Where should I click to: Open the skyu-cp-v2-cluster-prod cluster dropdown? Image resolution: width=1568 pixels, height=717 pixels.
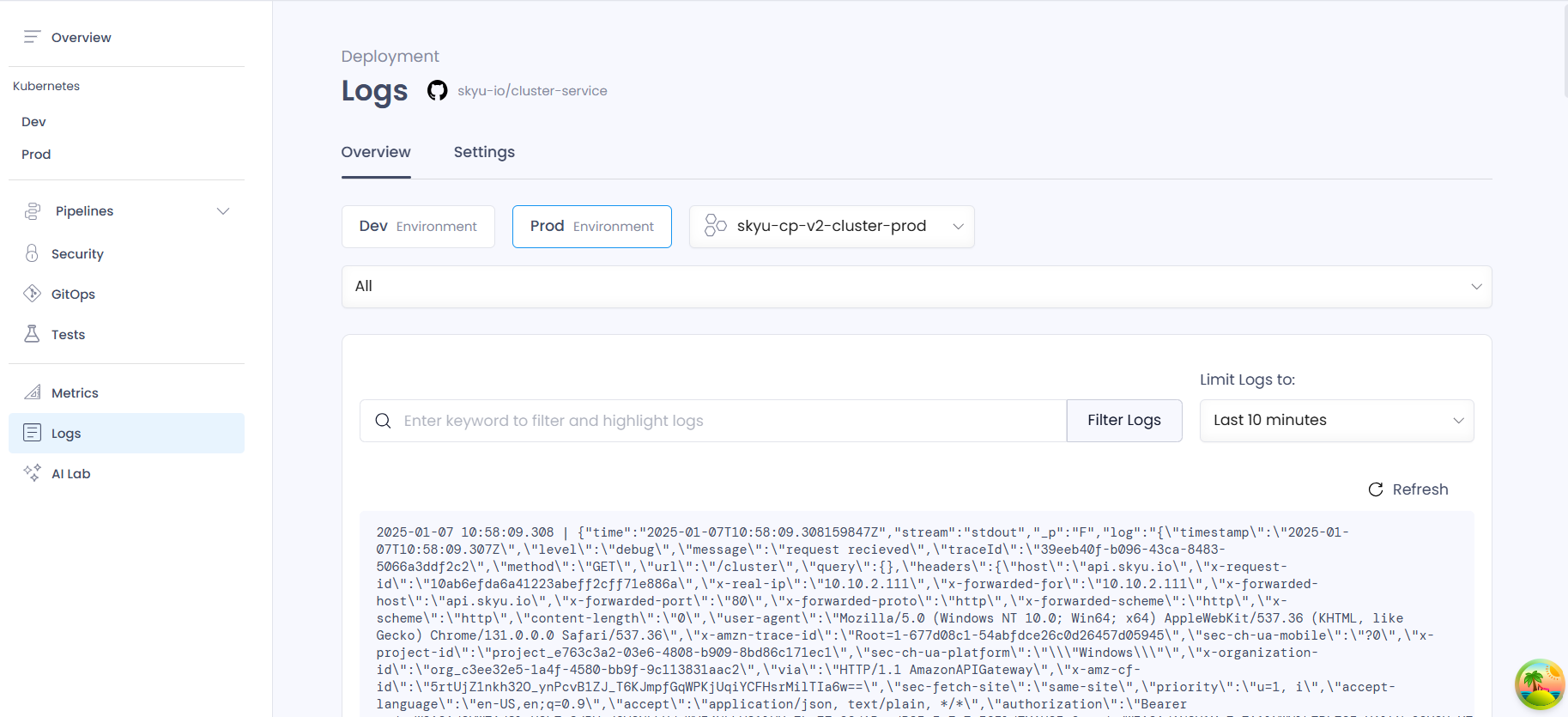(832, 227)
